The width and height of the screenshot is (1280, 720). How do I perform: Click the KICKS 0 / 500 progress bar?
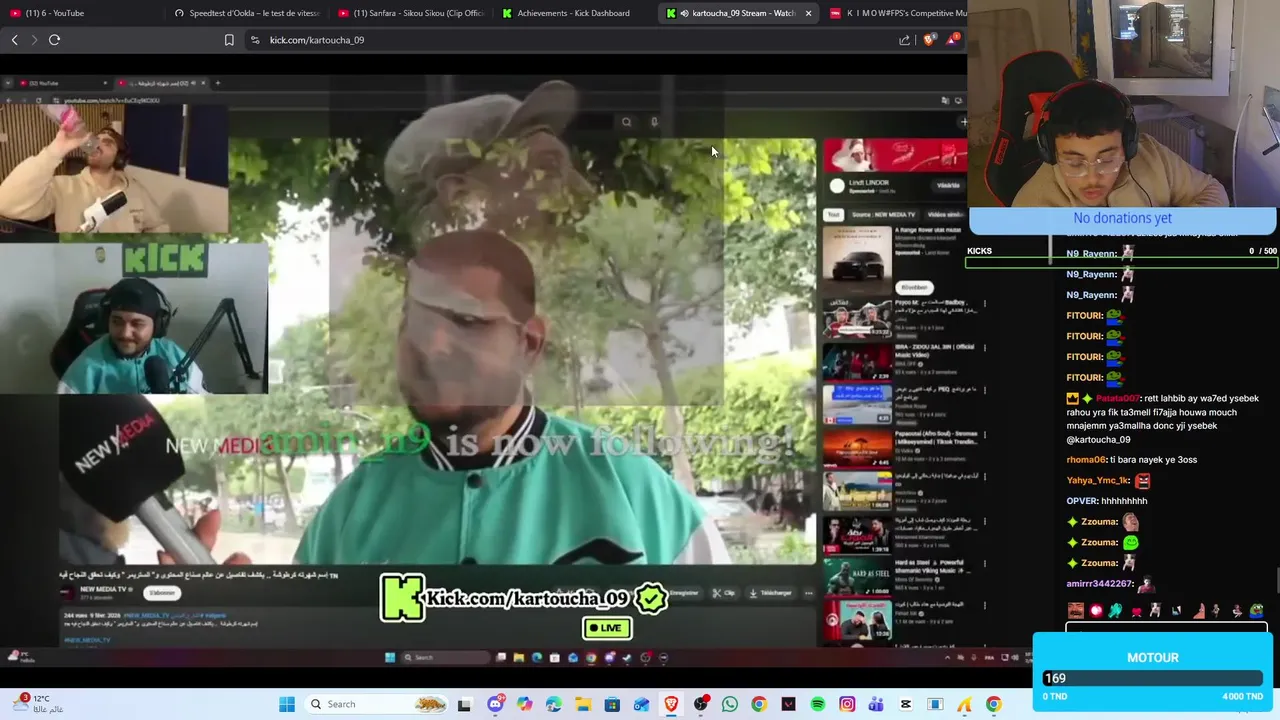click(x=1121, y=263)
